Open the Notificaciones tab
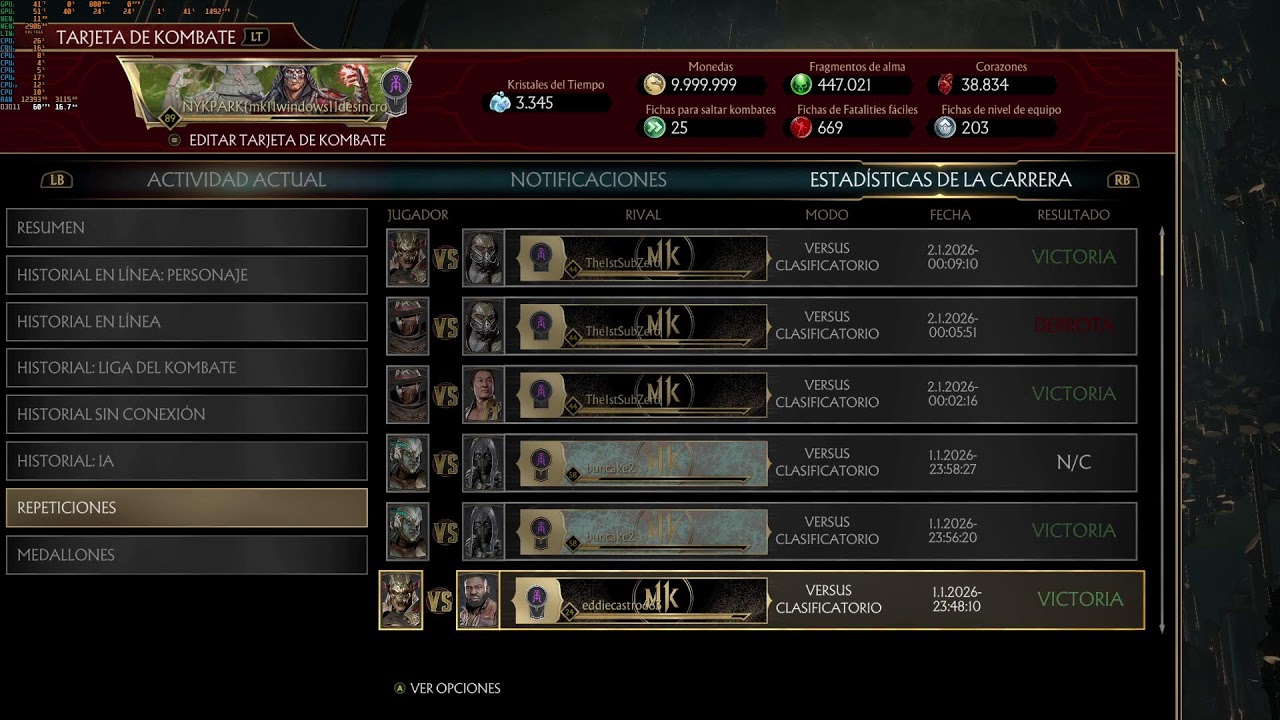This screenshot has height=720, width=1280. [588, 180]
